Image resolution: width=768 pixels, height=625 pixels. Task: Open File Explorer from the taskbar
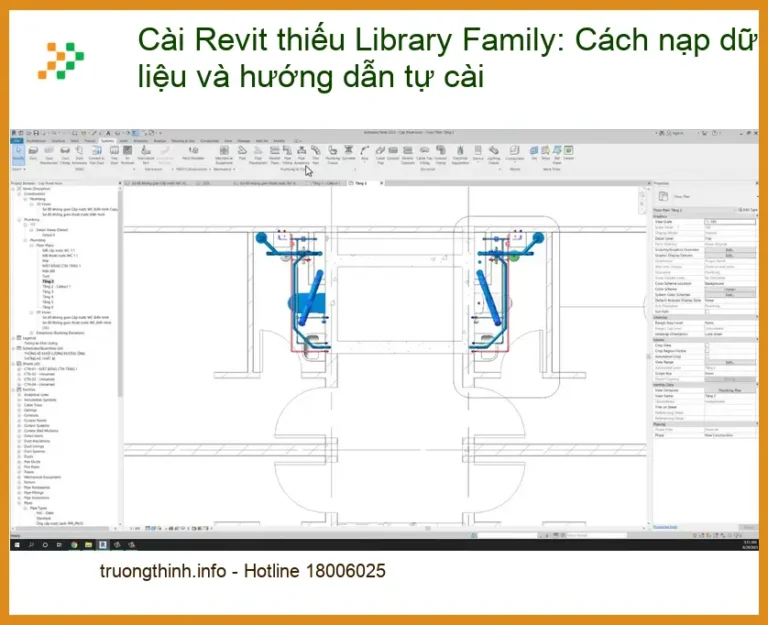click(x=88, y=545)
